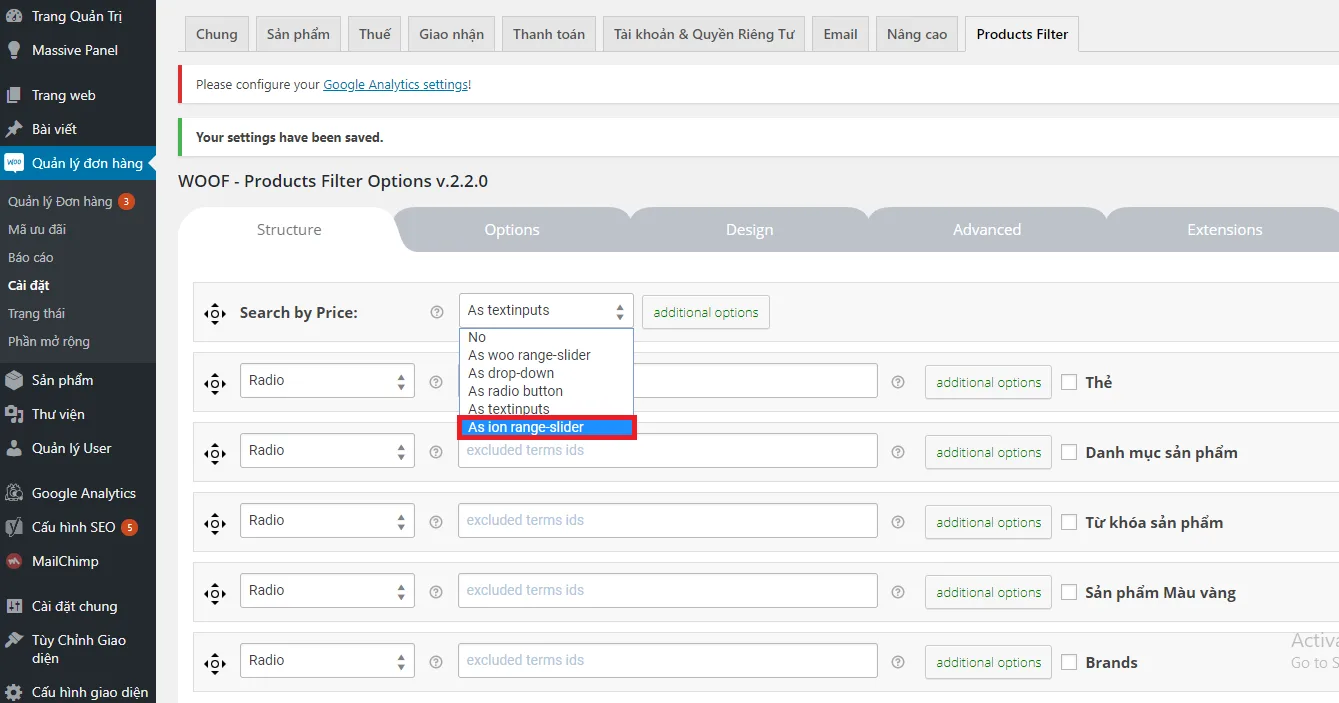The height and width of the screenshot is (703, 1339).
Task: Click additional options in the Brands row
Action: click(x=989, y=662)
